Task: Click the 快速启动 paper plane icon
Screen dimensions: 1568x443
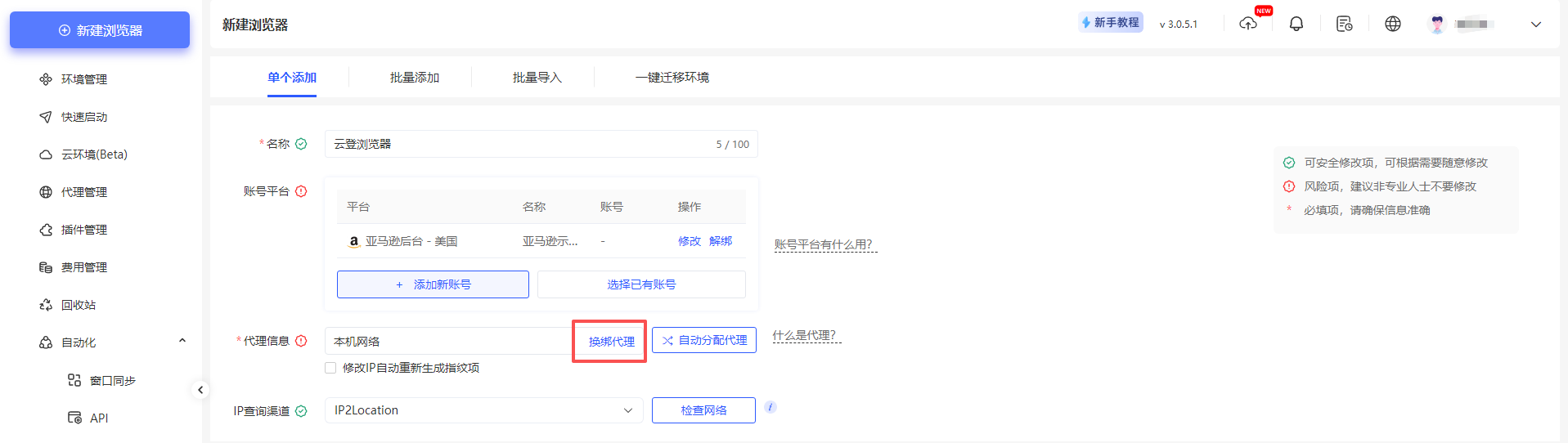Action: 46,117
